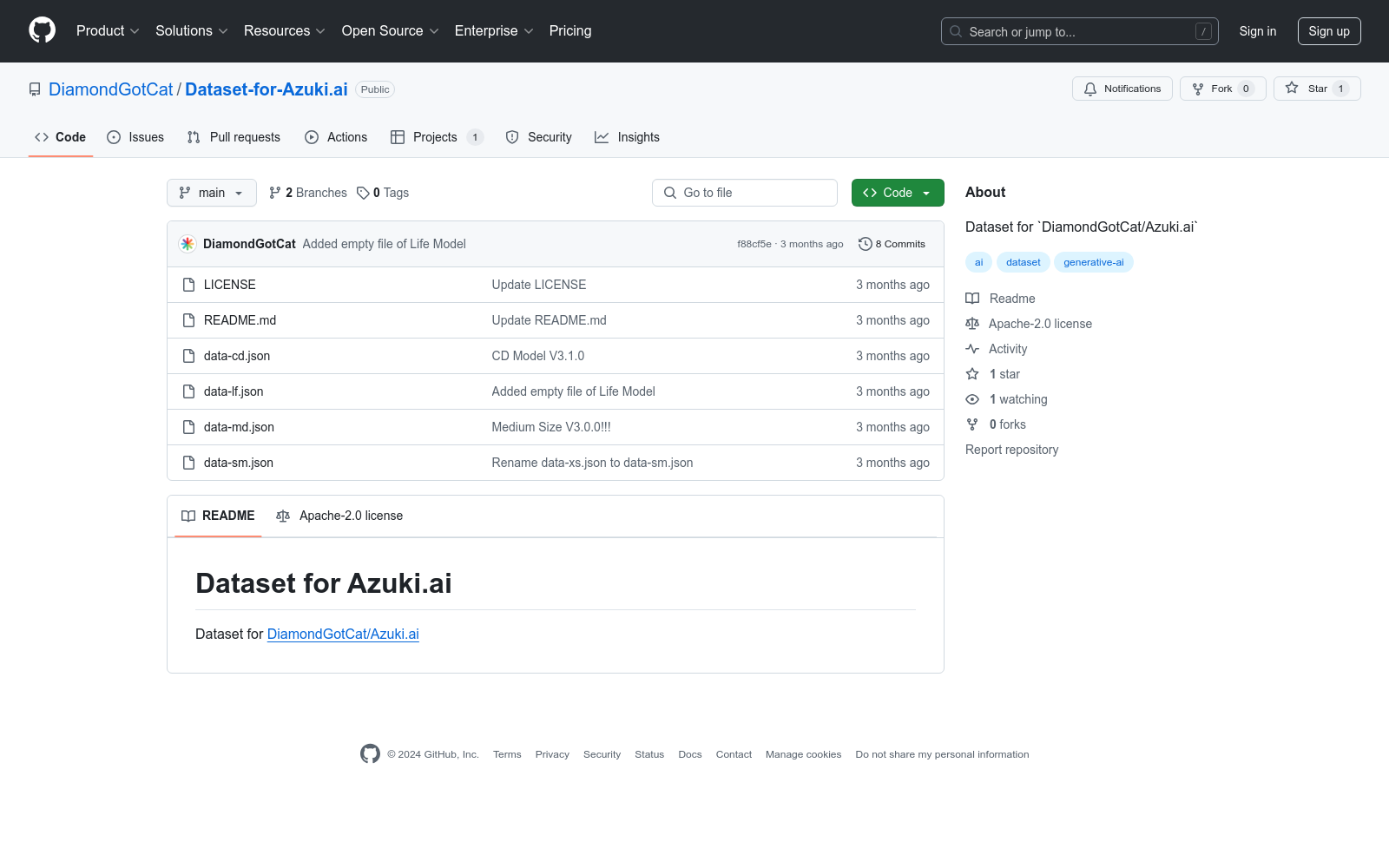Open the footer Manage cookies link
Viewport: 1389px width, 868px height.
coord(804,755)
